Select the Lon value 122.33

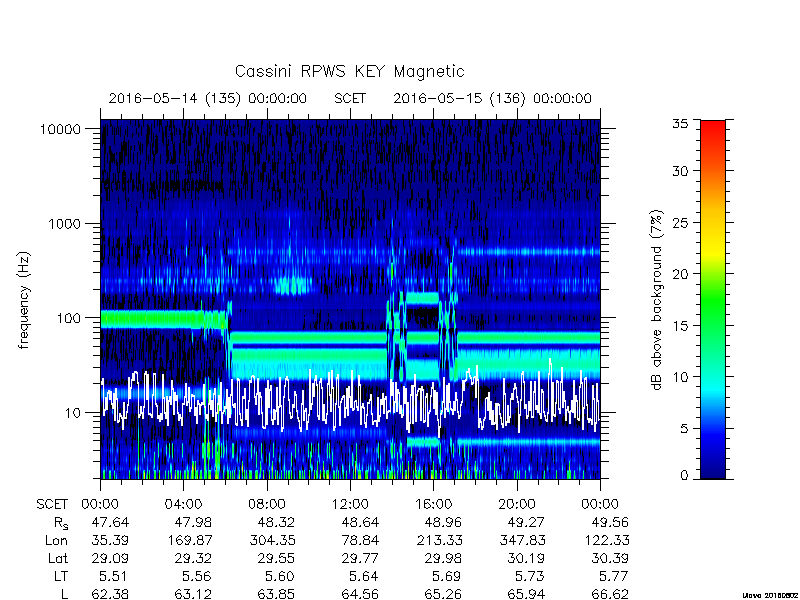[x=607, y=540]
